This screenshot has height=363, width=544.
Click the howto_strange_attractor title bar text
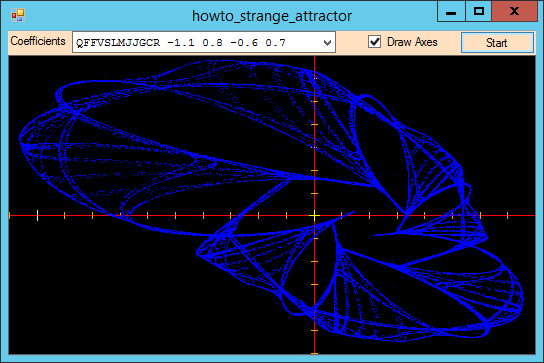(272, 16)
